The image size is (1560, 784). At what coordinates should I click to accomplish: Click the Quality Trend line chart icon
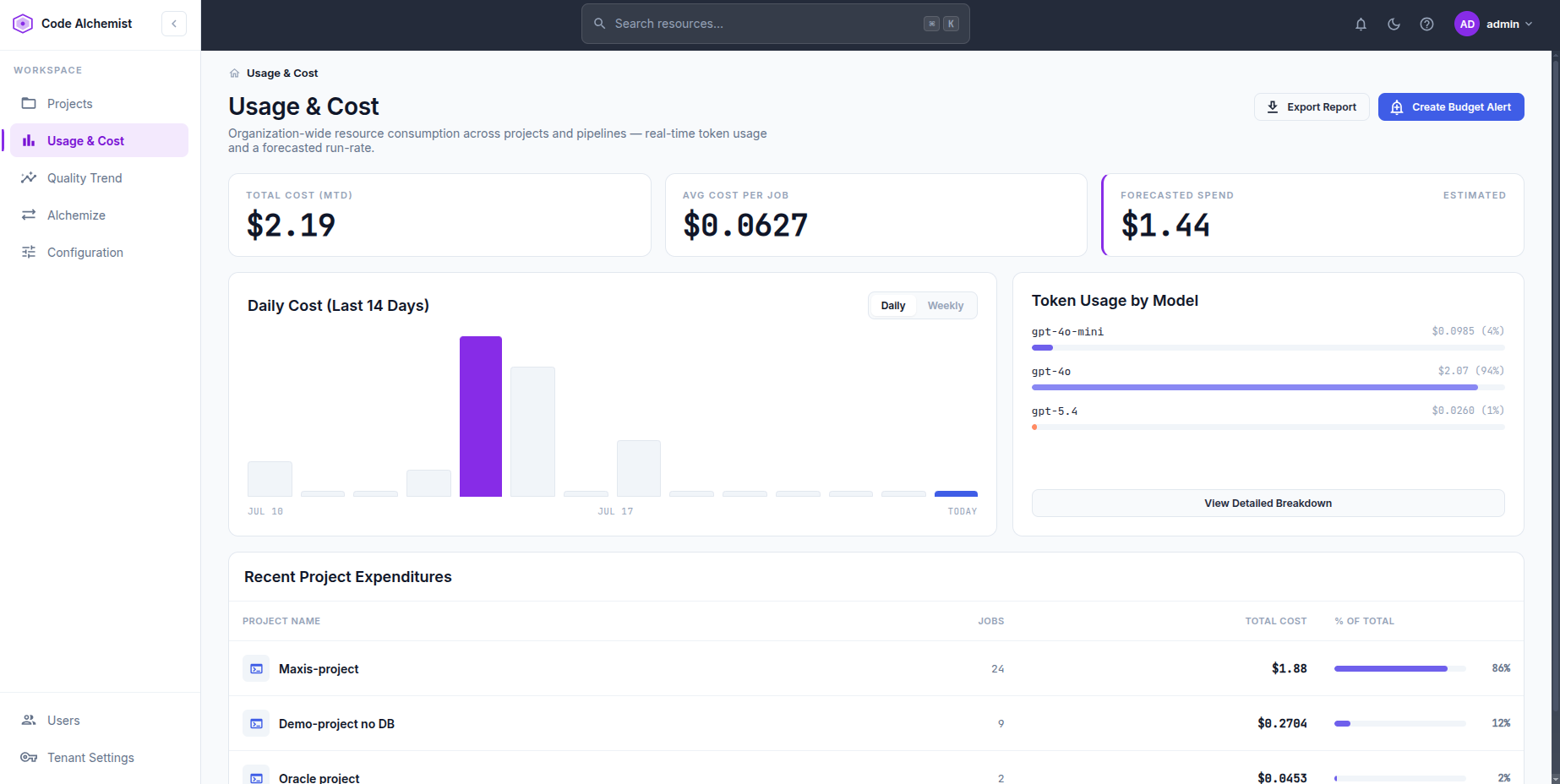[29, 177]
